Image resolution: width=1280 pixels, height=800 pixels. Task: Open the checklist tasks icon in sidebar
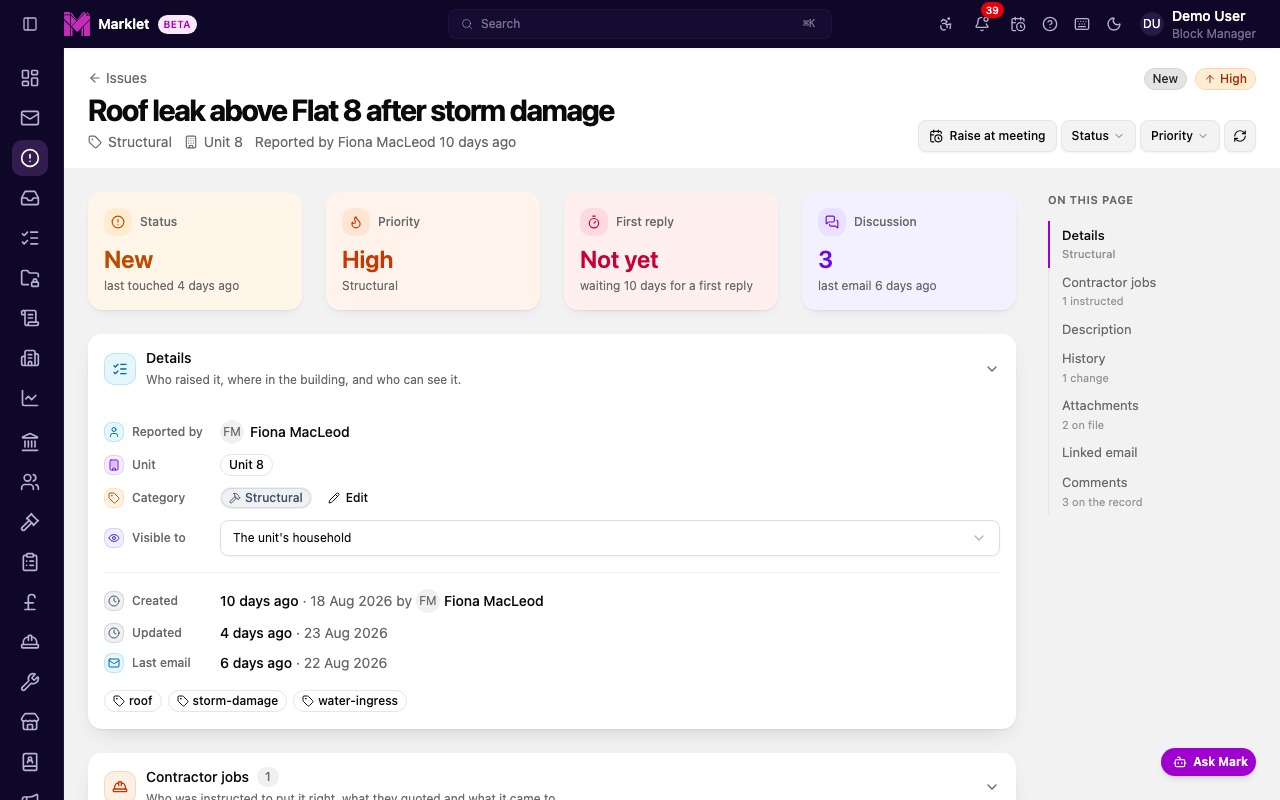[30, 238]
